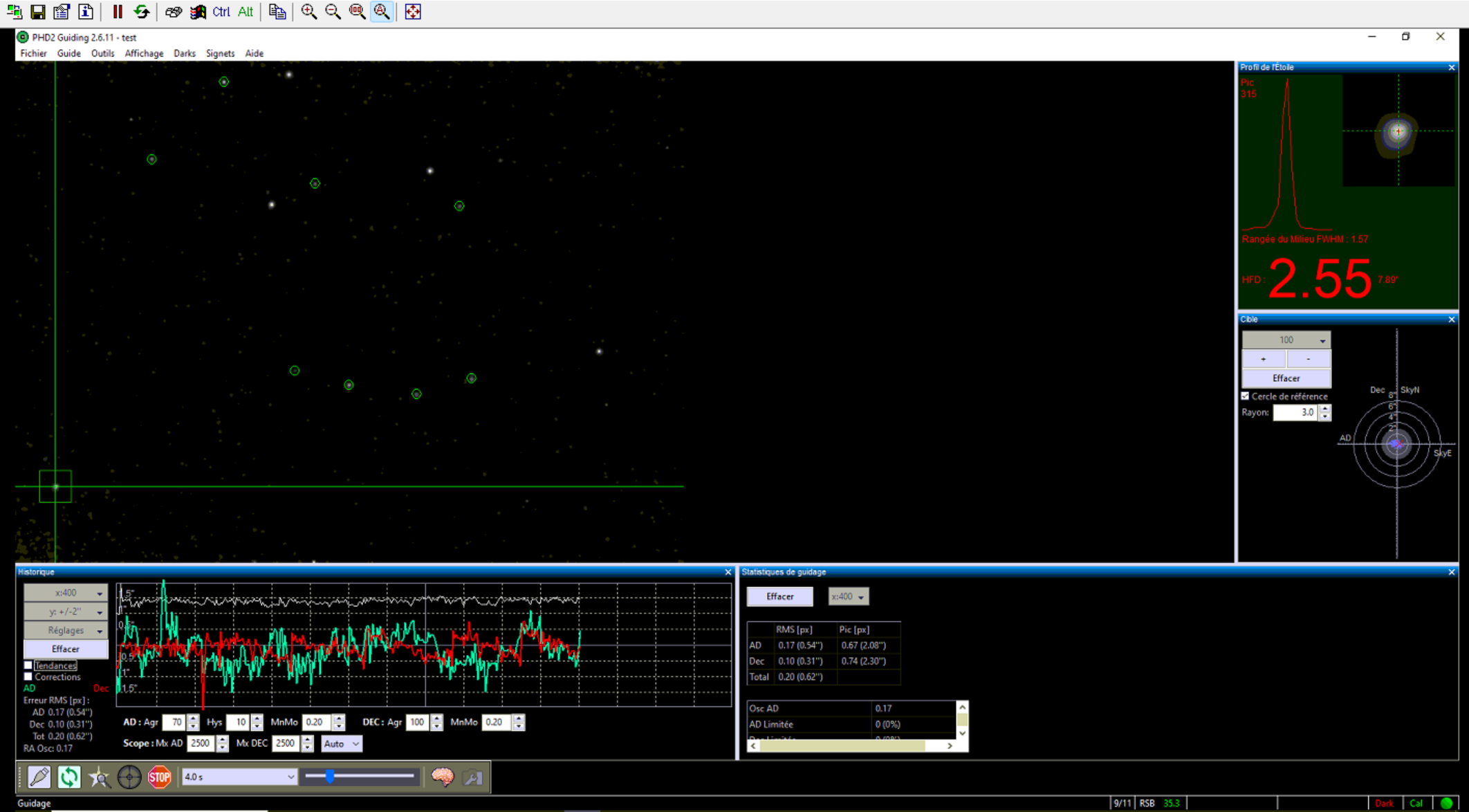Click the zoom in magnifier in top toolbar
Viewport: 1469px width, 812px height.
[x=308, y=12]
